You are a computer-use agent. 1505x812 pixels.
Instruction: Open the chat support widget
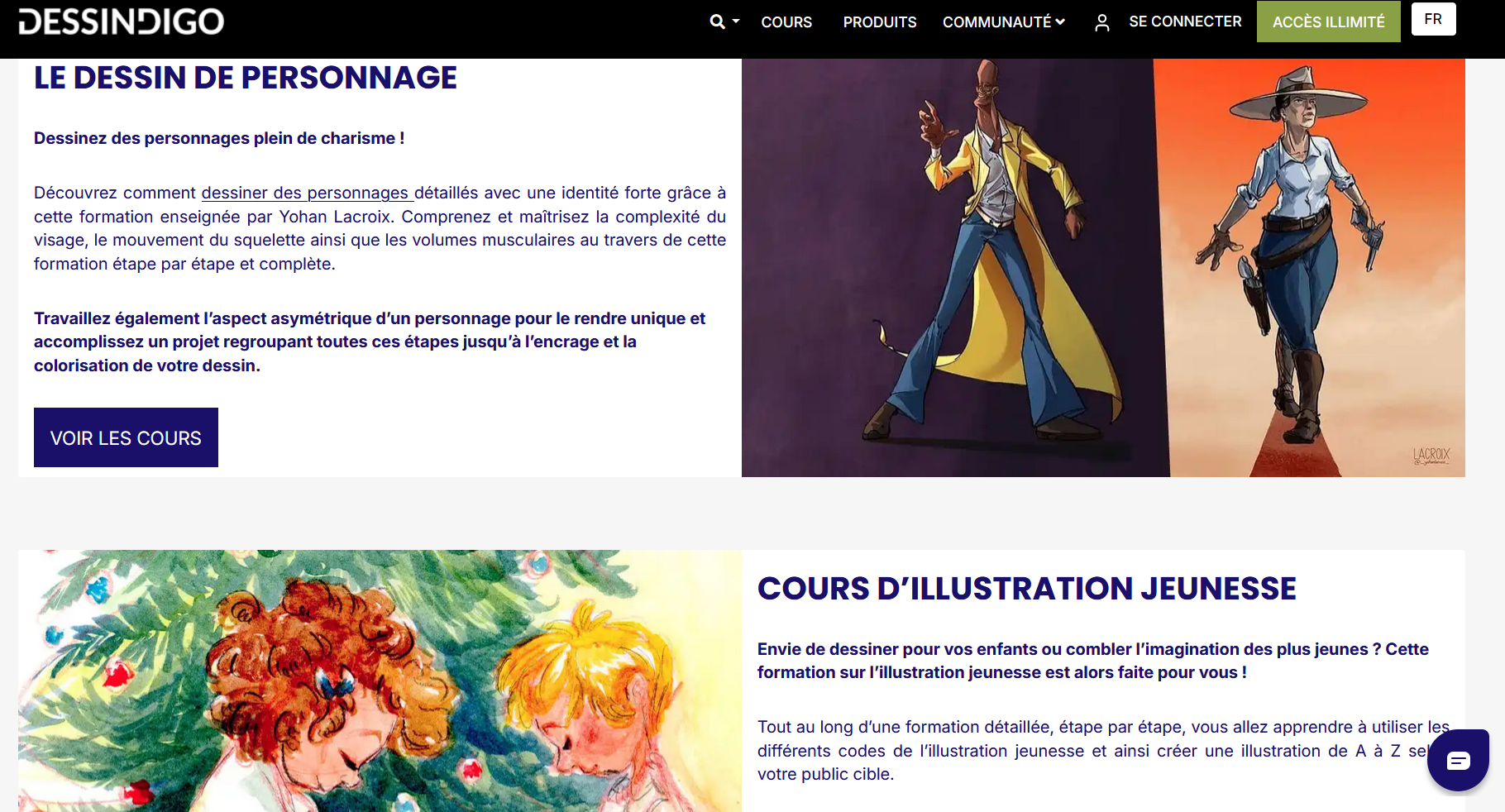[x=1458, y=759]
